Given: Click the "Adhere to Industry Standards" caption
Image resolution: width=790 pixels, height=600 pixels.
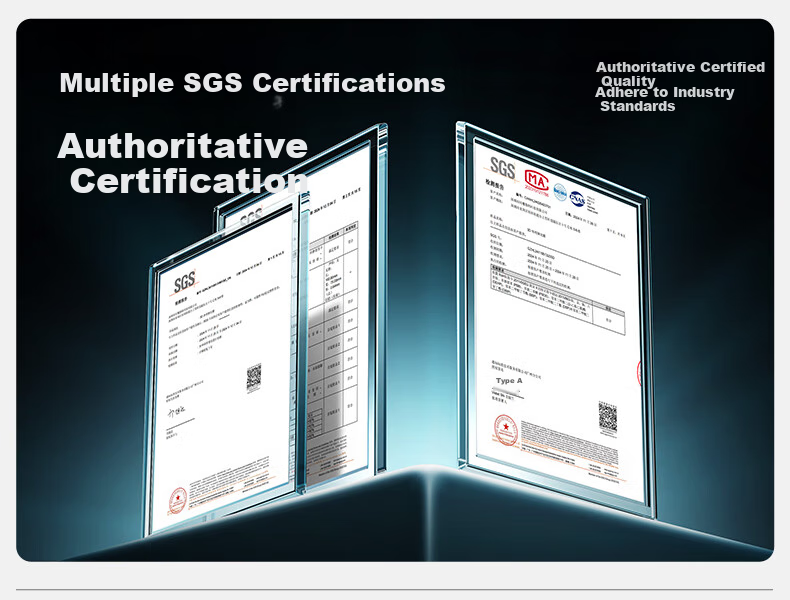Looking at the screenshot, I should [x=665, y=99].
